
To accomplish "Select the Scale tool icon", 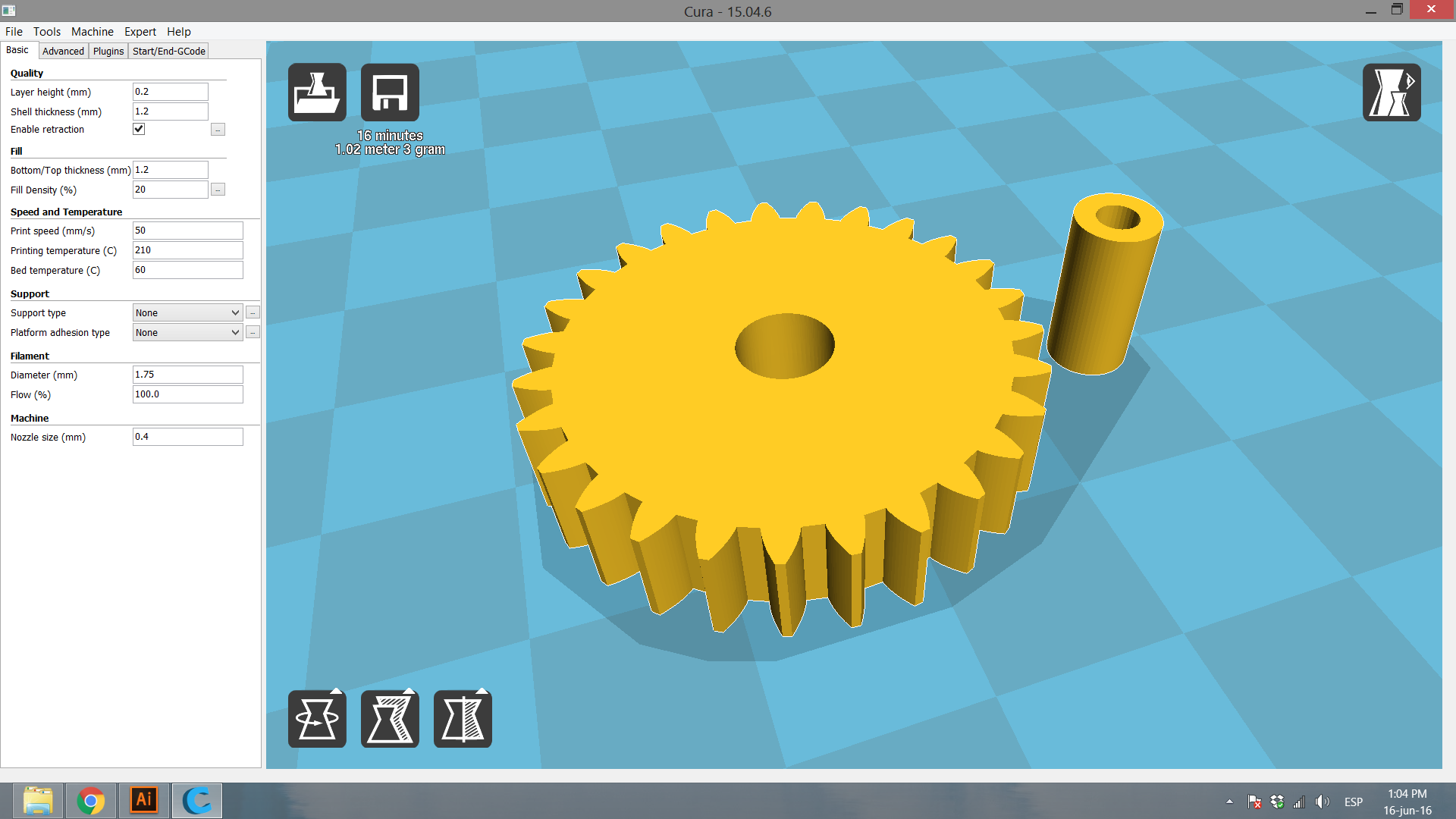I will pyautogui.click(x=390, y=719).
